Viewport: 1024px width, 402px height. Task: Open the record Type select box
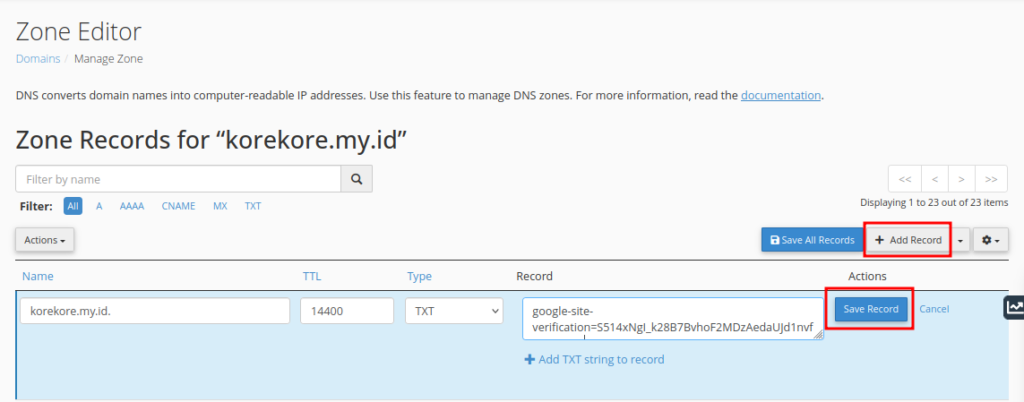[454, 311]
